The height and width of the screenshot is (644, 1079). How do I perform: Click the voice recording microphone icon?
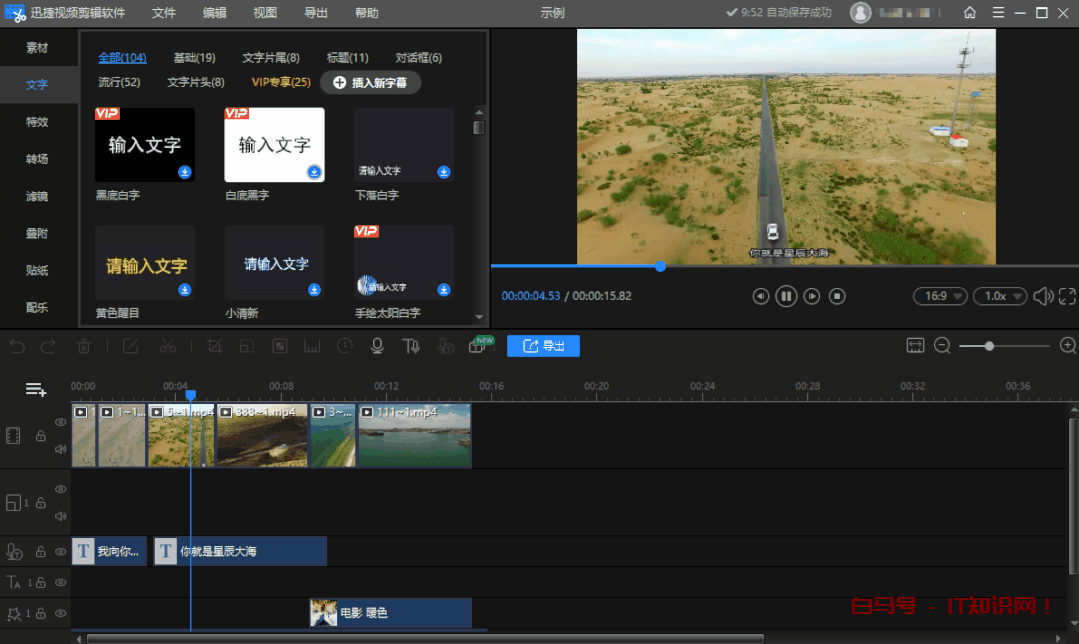pos(377,346)
